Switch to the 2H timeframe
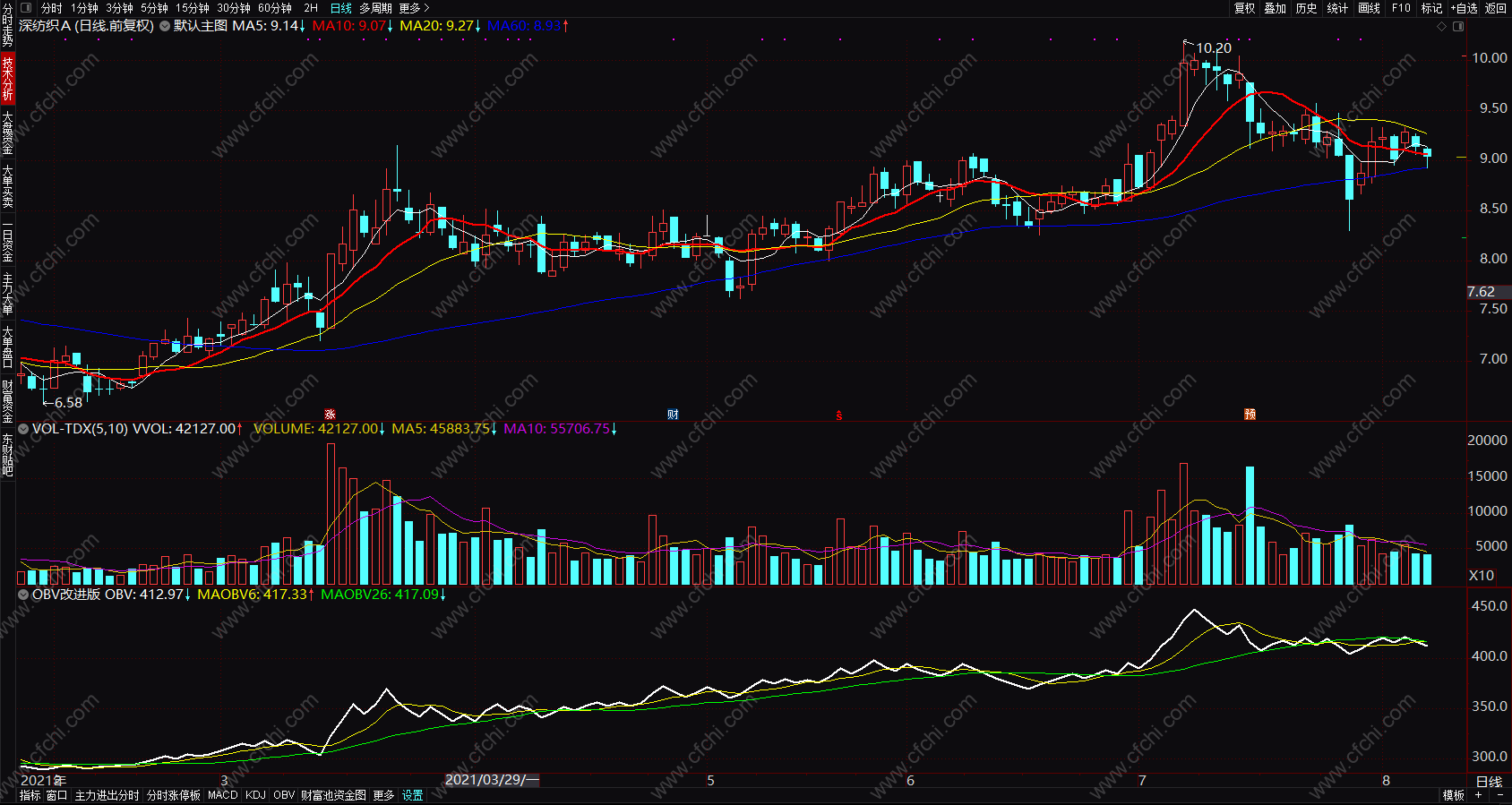1512x805 pixels. pos(311,8)
